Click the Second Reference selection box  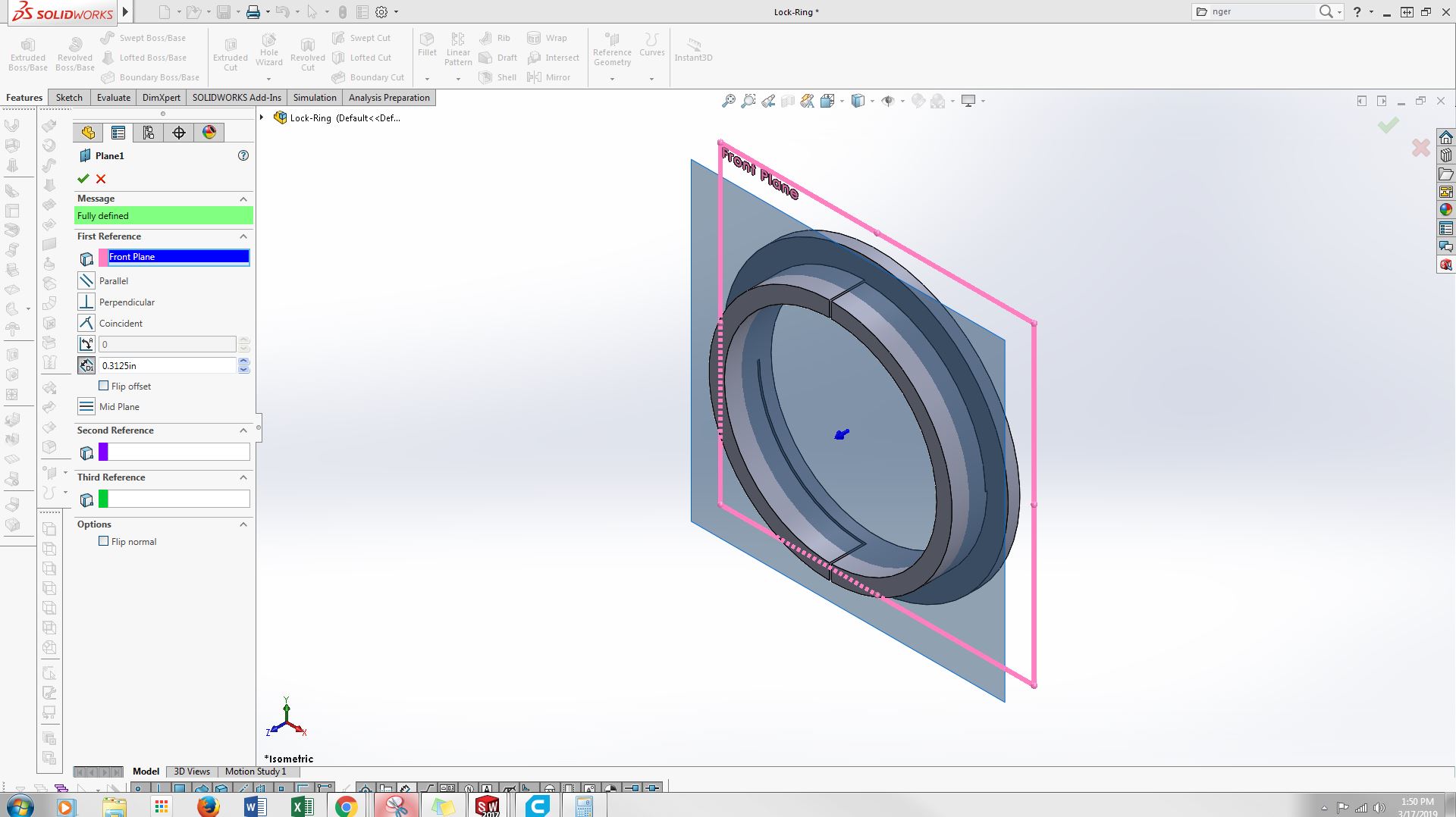tap(179, 452)
